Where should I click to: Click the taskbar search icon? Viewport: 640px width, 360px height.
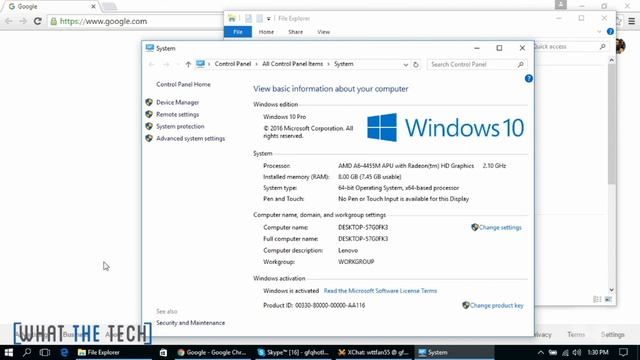[x=27, y=352]
